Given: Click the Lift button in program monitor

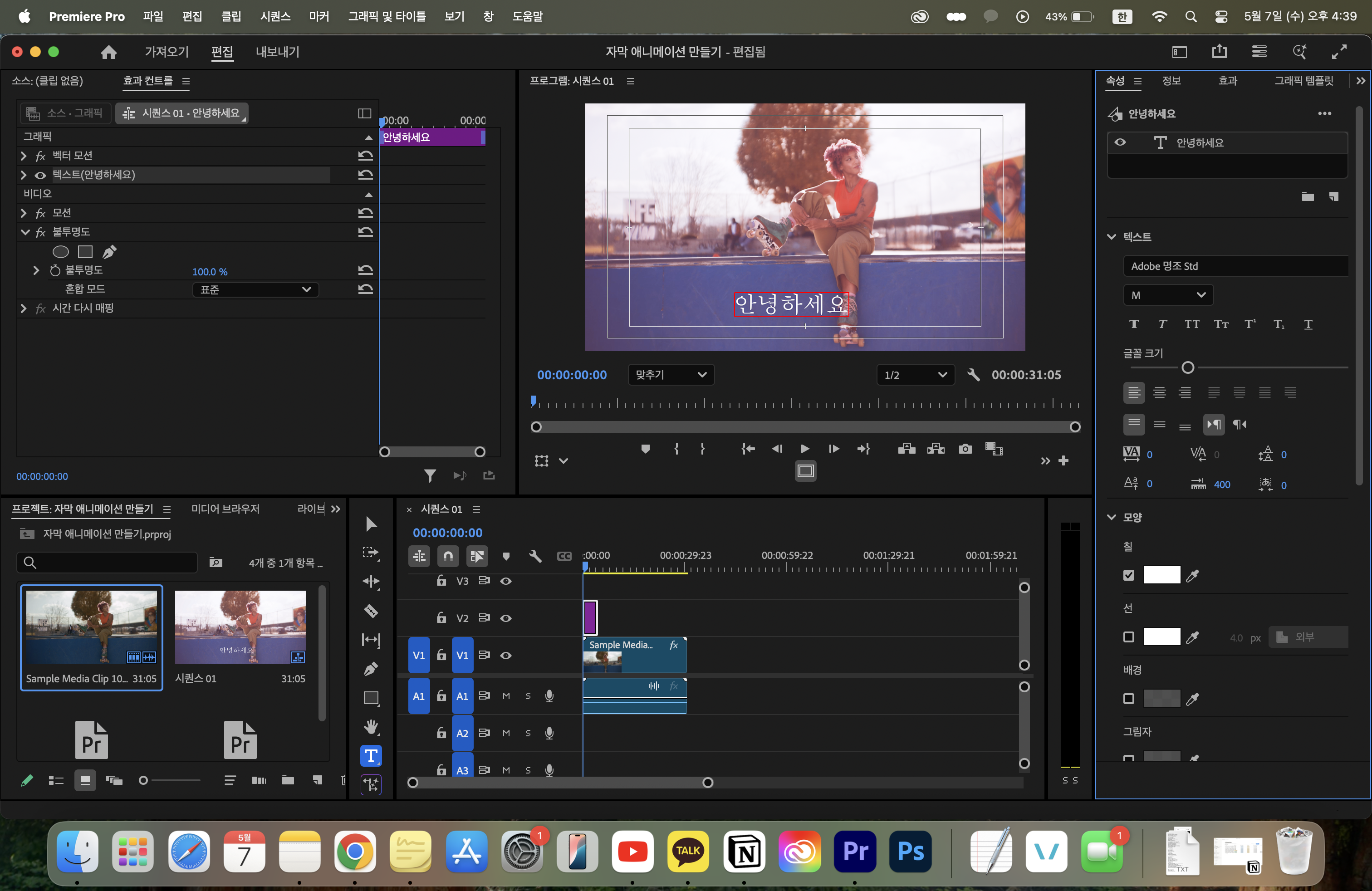Looking at the screenshot, I should pos(907,448).
